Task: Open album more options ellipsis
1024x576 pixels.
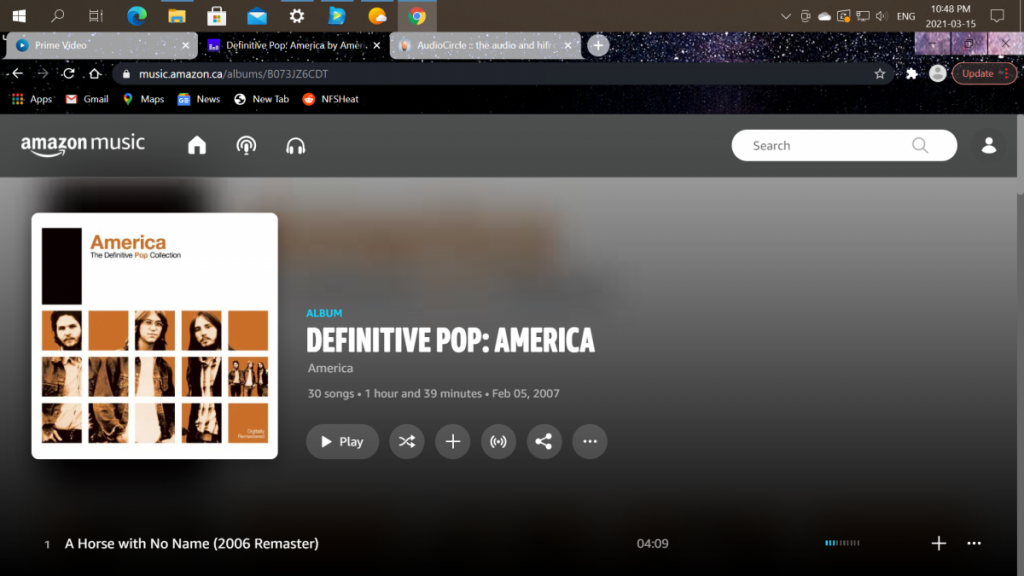Action: coord(590,441)
